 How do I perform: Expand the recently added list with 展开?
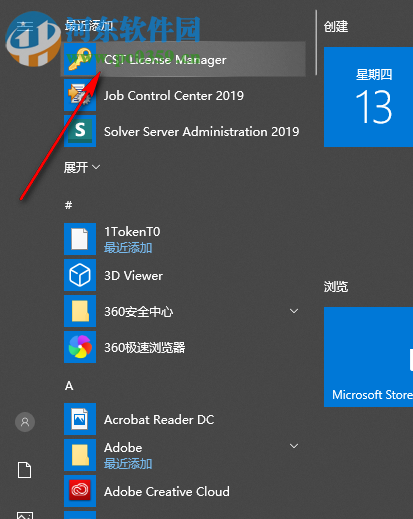pos(82,167)
